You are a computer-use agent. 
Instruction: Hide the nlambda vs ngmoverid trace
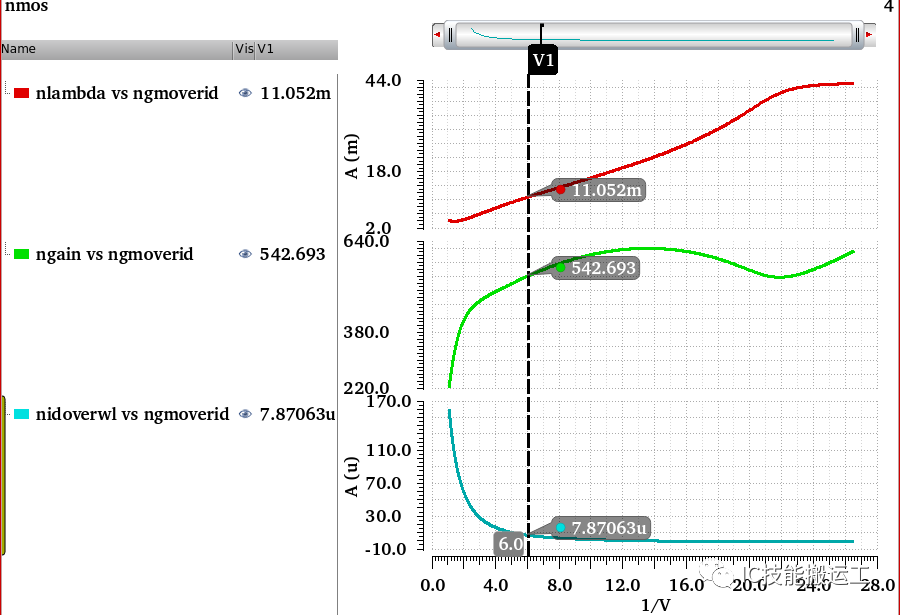coord(245,93)
